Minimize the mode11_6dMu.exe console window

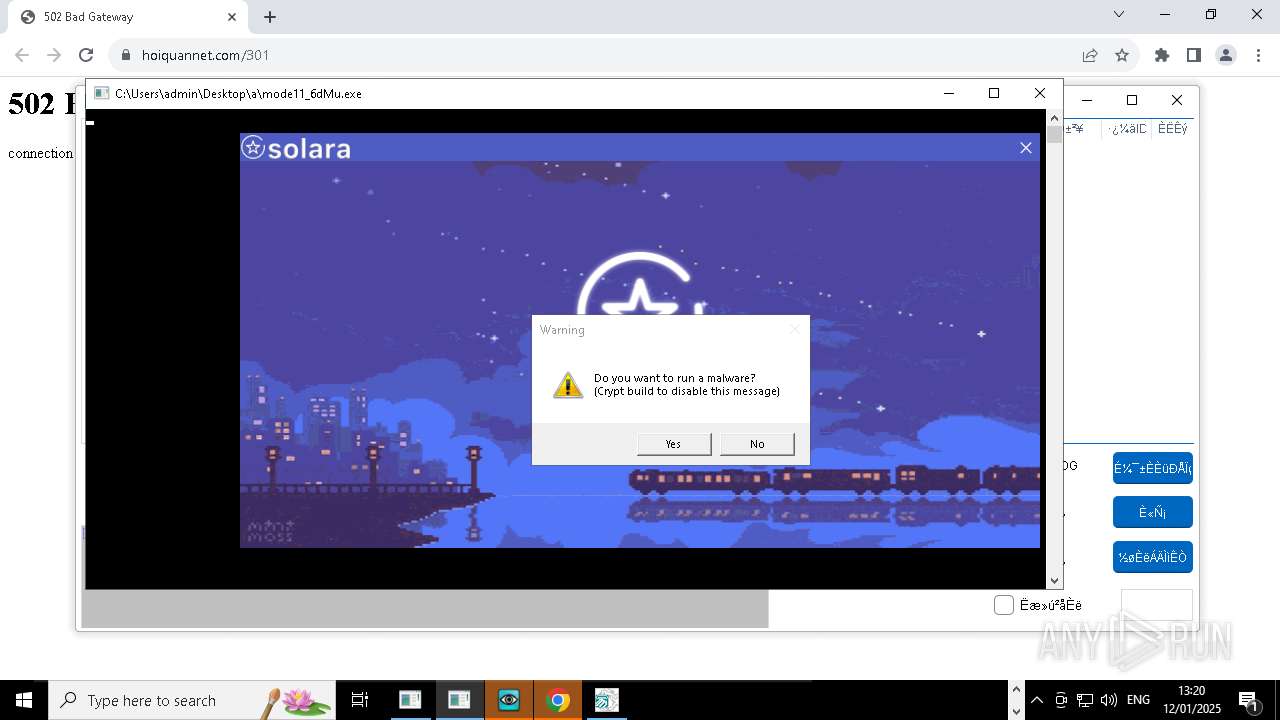click(949, 93)
